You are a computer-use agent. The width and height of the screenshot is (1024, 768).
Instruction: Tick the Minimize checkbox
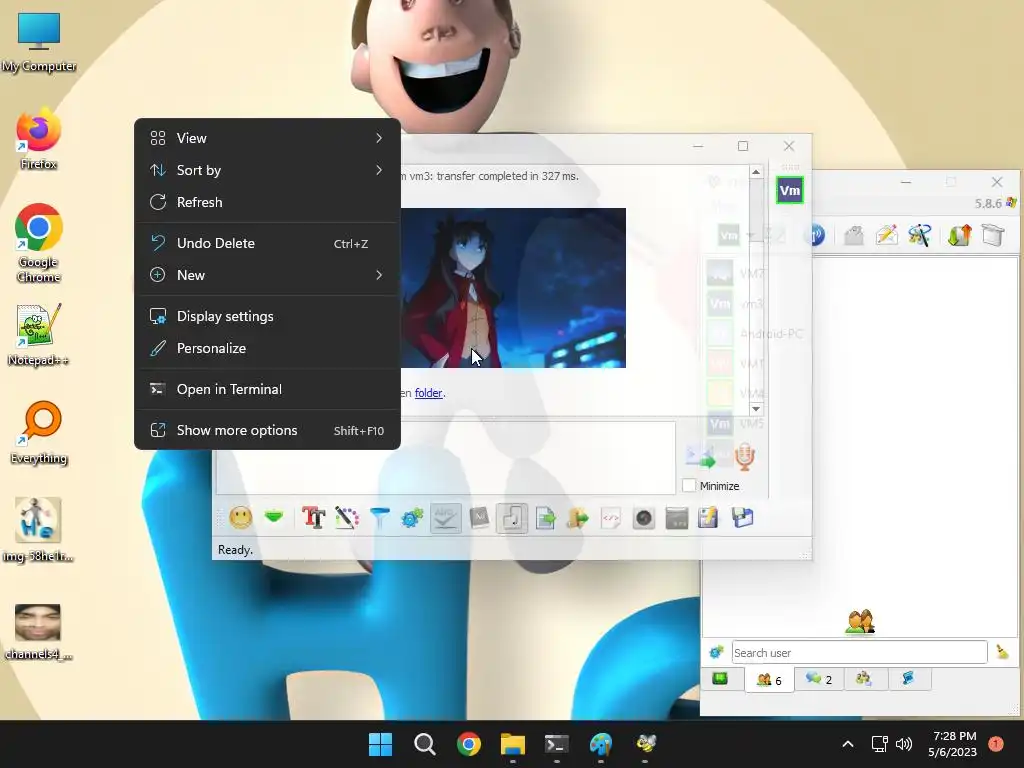coord(689,485)
